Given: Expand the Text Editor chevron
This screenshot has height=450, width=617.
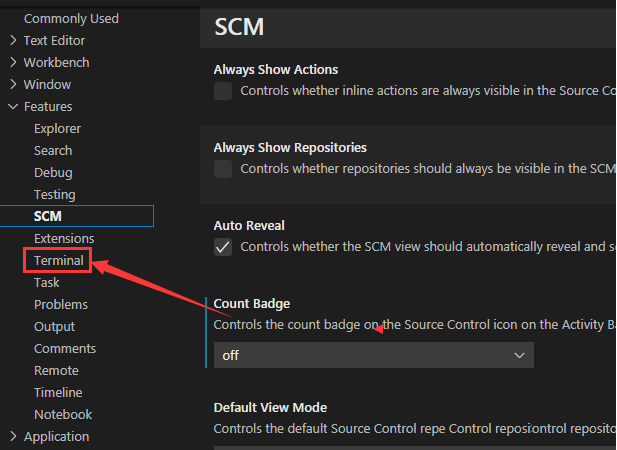Looking at the screenshot, I should pyautogui.click(x=13, y=41).
